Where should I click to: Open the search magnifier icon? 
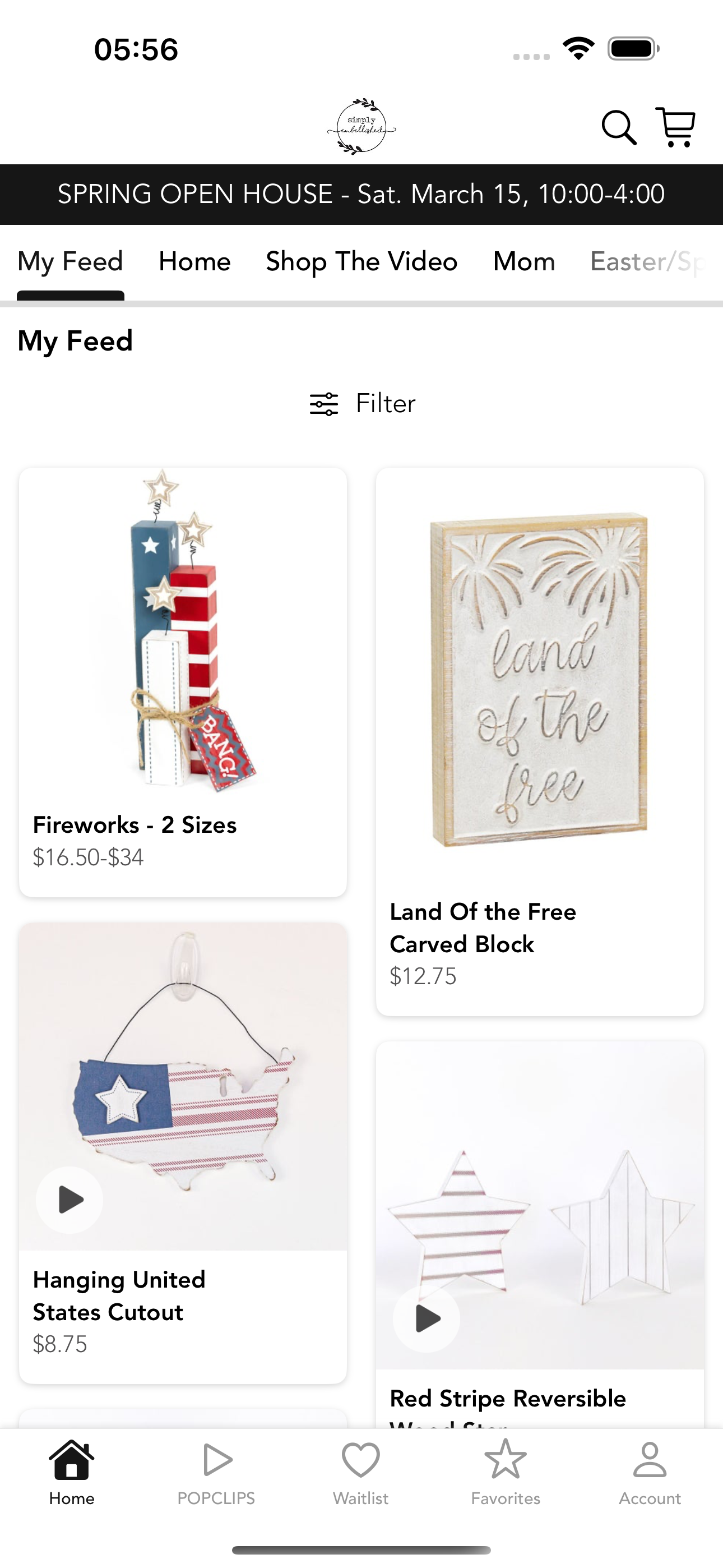click(619, 127)
